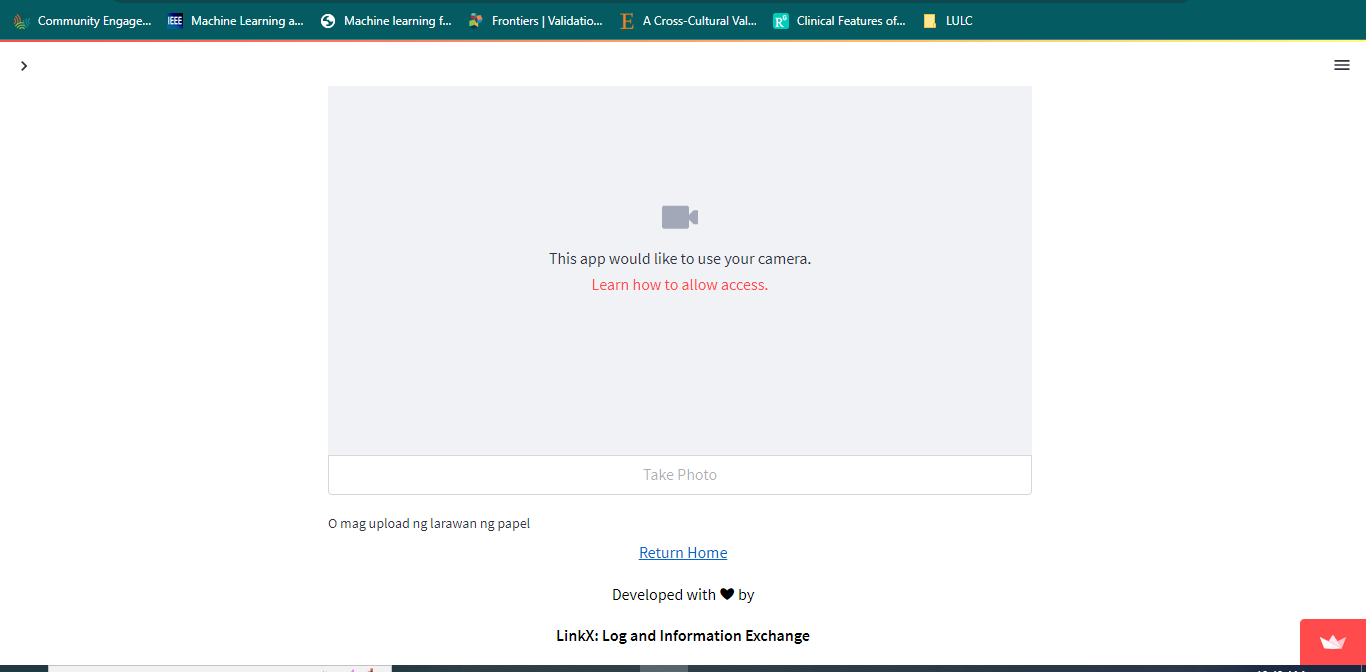Click the Take Photo button
This screenshot has height=672, width=1366.
coord(679,474)
